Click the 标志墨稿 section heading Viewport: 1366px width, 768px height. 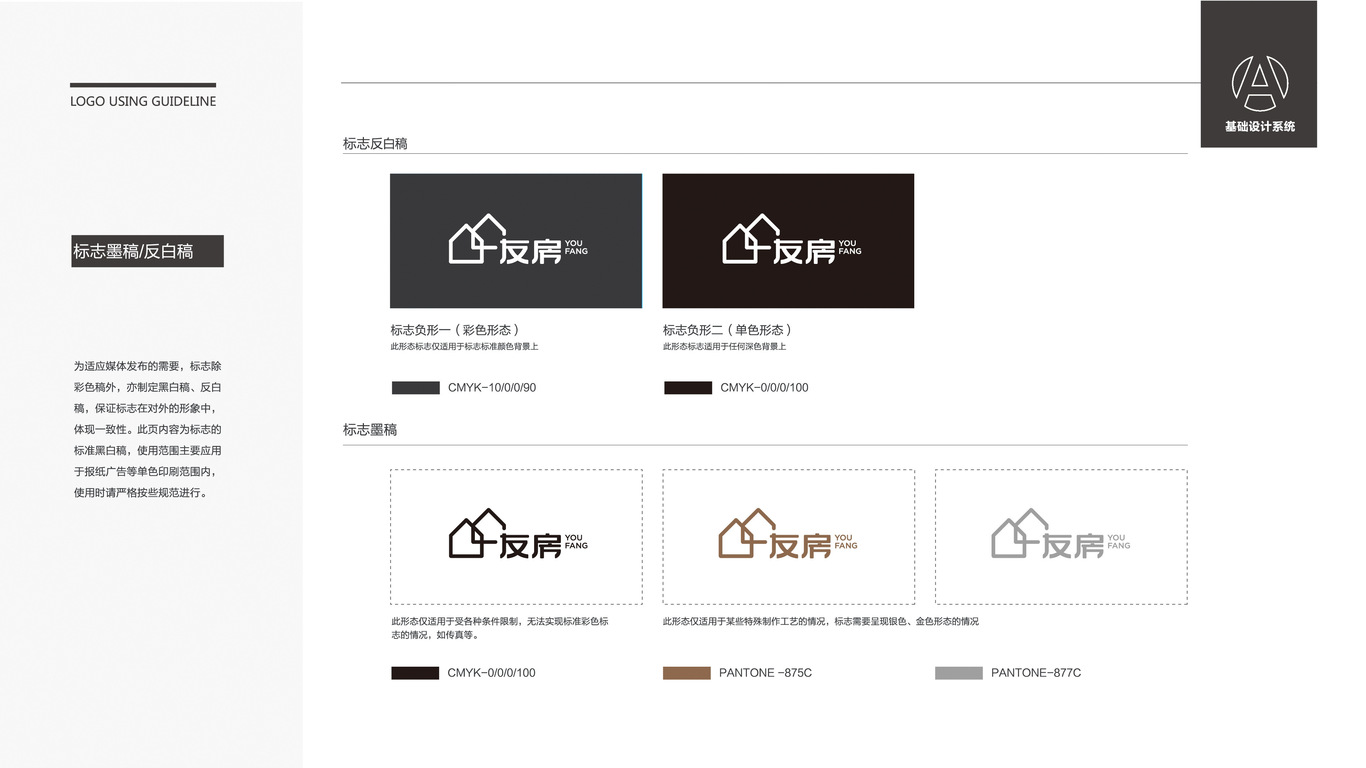370,430
